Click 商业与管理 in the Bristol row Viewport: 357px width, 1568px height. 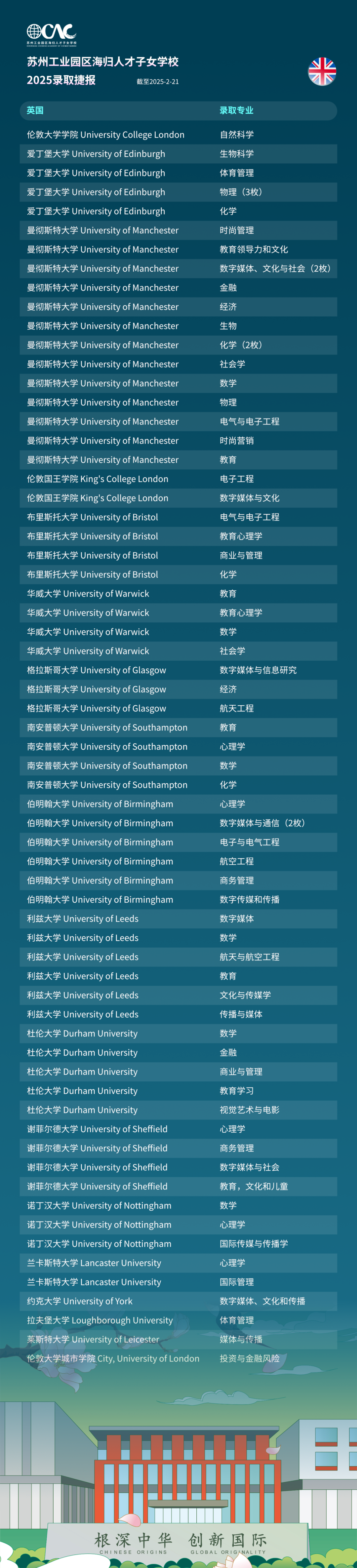point(241,555)
